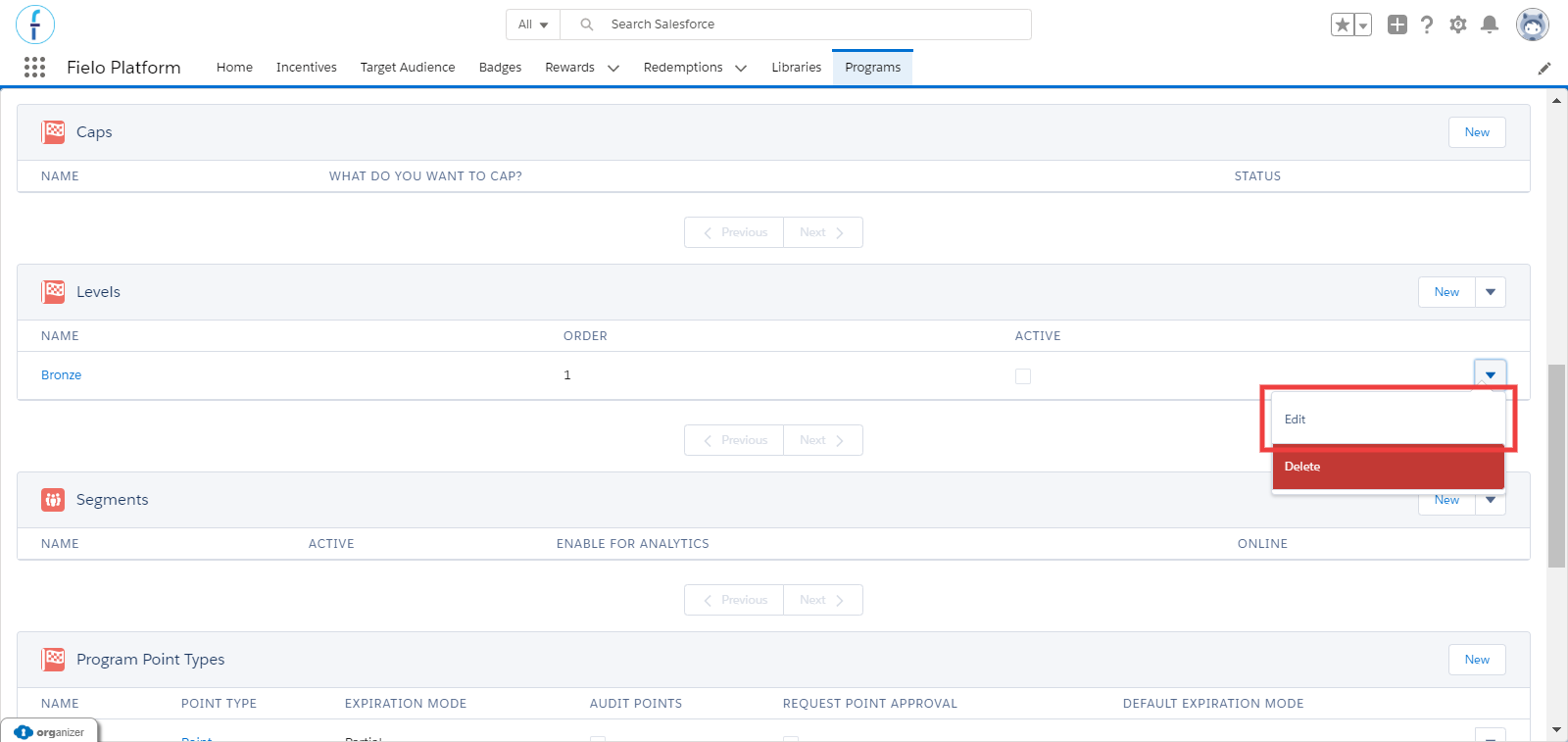Click New in Program Point Types section
Viewport: 1568px width, 742px height.
1477,660
